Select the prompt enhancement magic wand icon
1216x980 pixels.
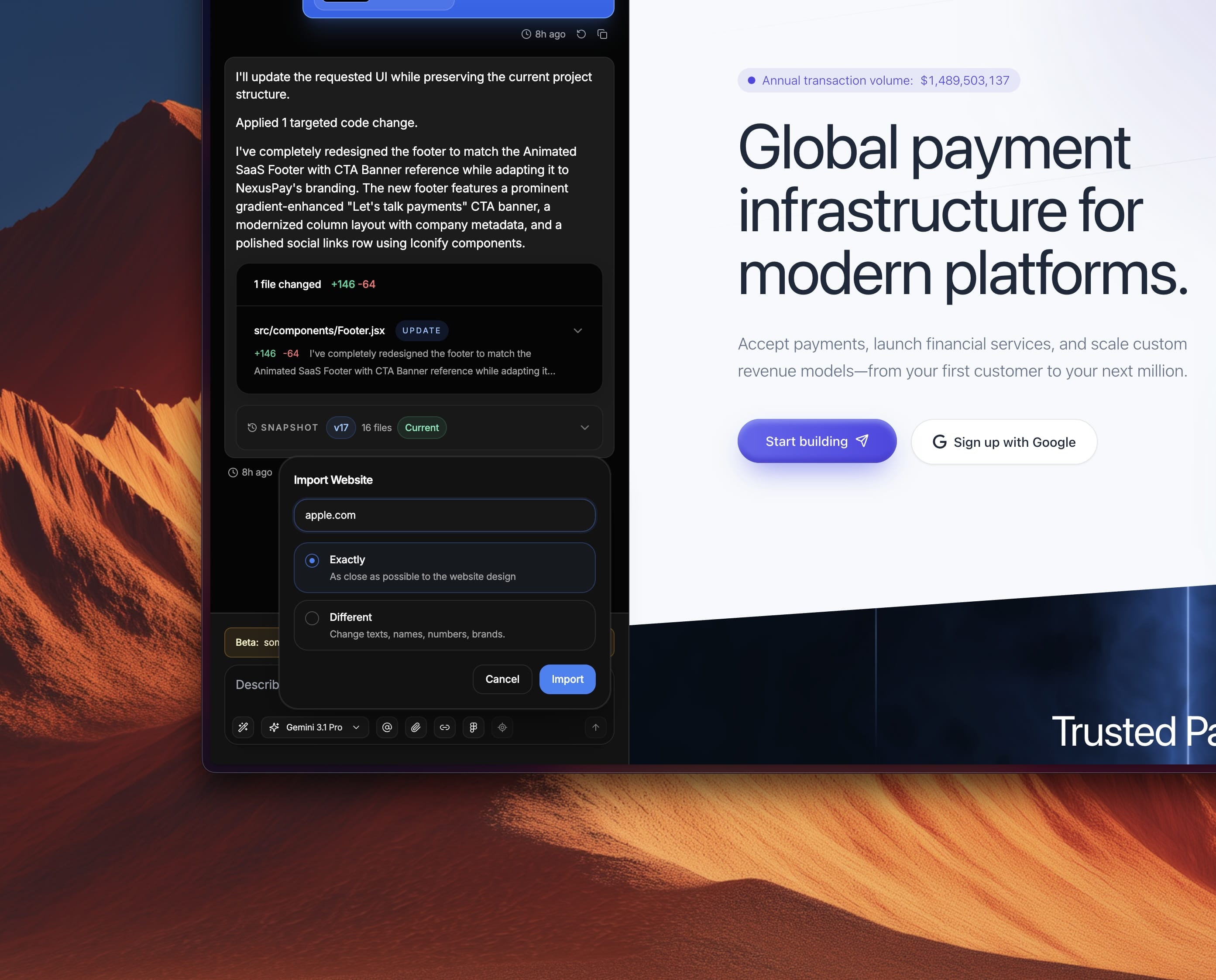(243, 727)
